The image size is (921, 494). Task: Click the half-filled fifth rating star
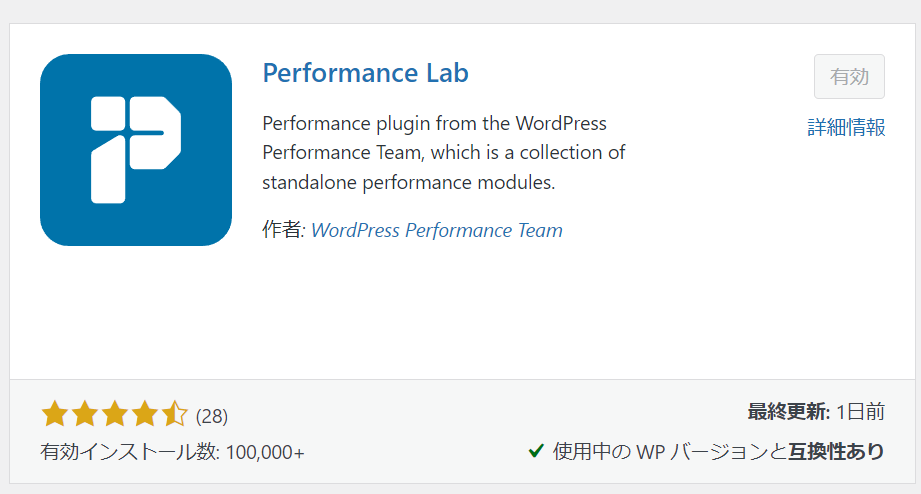pos(174,414)
